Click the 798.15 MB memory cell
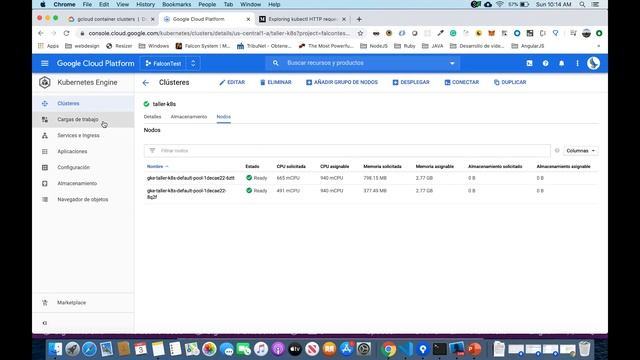Viewport: 640px width, 360px height. click(x=375, y=178)
